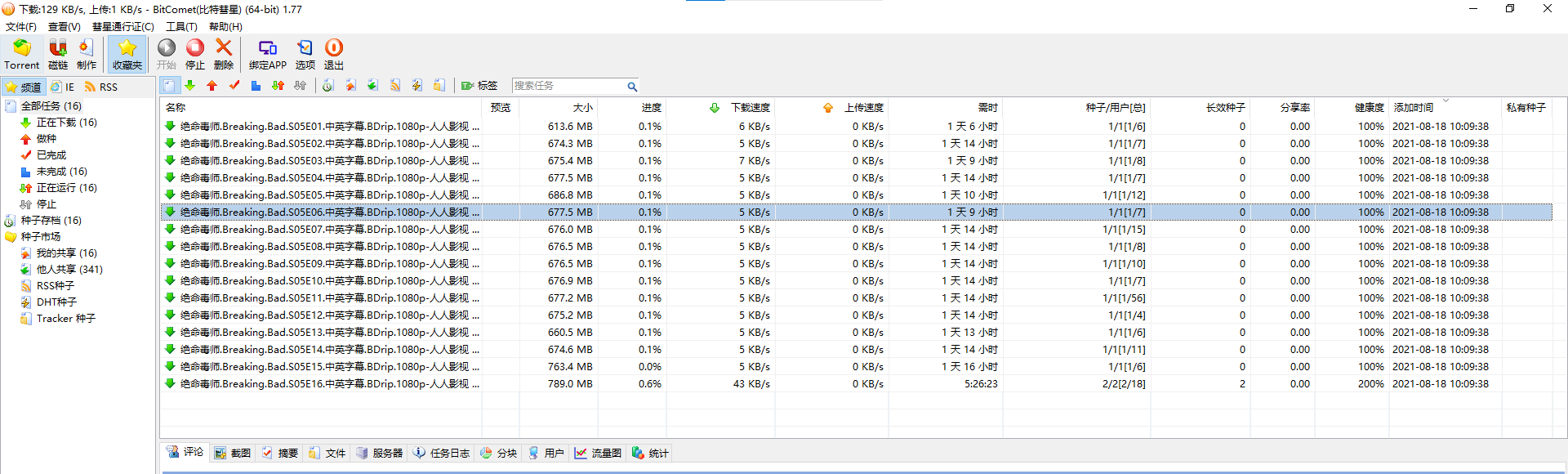Show the torrent archive via the clock page icon
Viewport: 1568px width, 474px height.
pyautogui.click(x=328, y=86)
